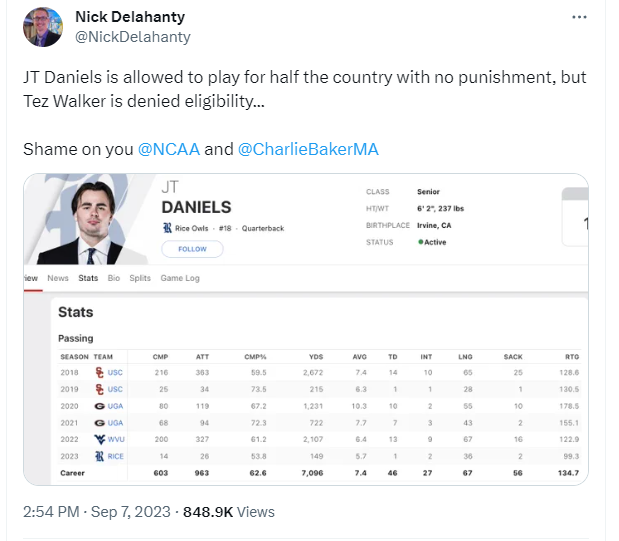
Task: Open the Game Log tab
Action: pos(180,278)
